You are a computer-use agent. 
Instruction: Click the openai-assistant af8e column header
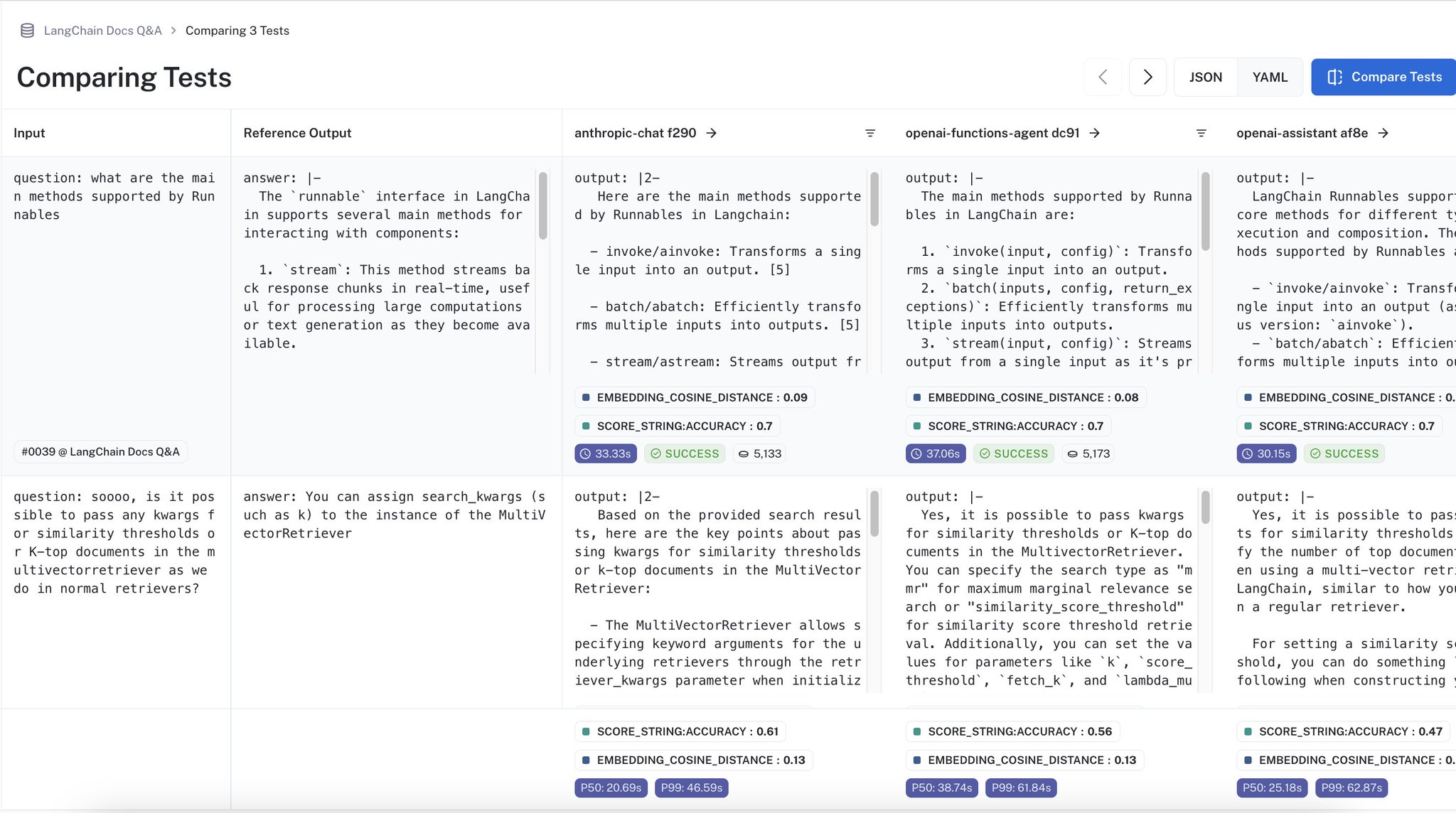pos(1302,133)
